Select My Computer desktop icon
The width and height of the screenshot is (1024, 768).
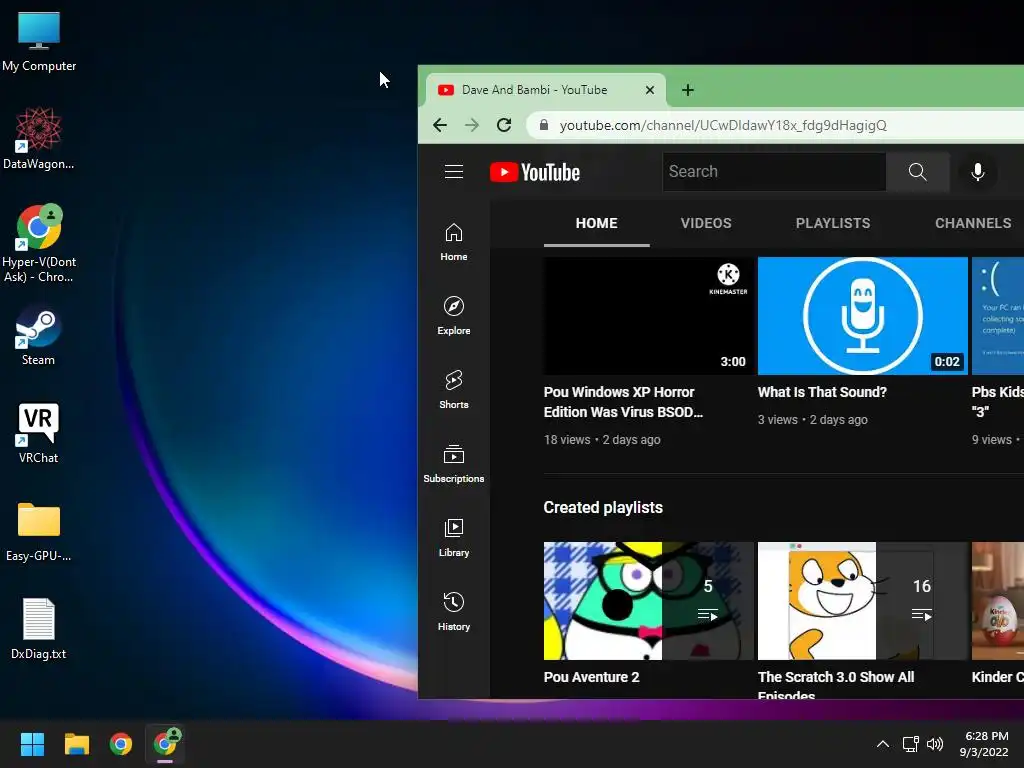[x=39, y=42]
